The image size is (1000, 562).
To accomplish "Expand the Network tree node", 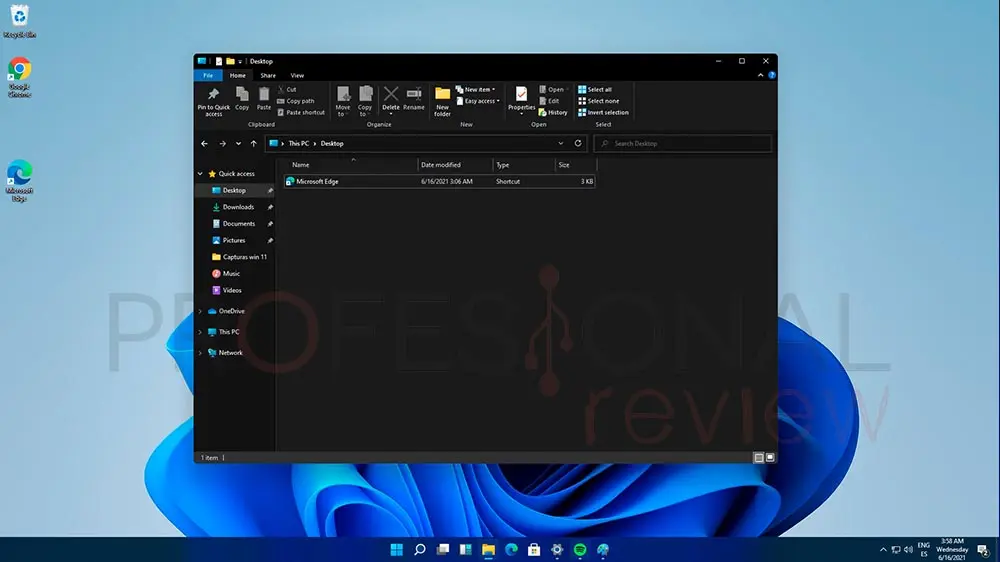I will click(200, 353).
